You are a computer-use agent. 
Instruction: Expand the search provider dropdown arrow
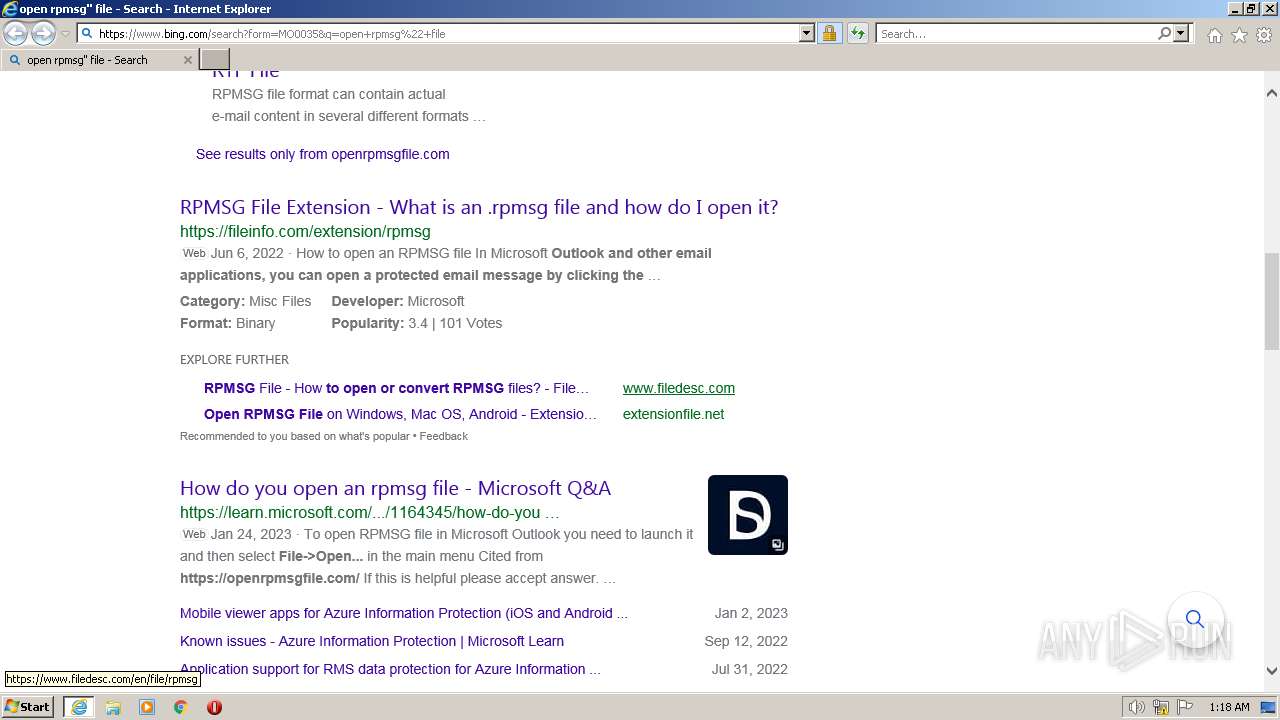1181,34
